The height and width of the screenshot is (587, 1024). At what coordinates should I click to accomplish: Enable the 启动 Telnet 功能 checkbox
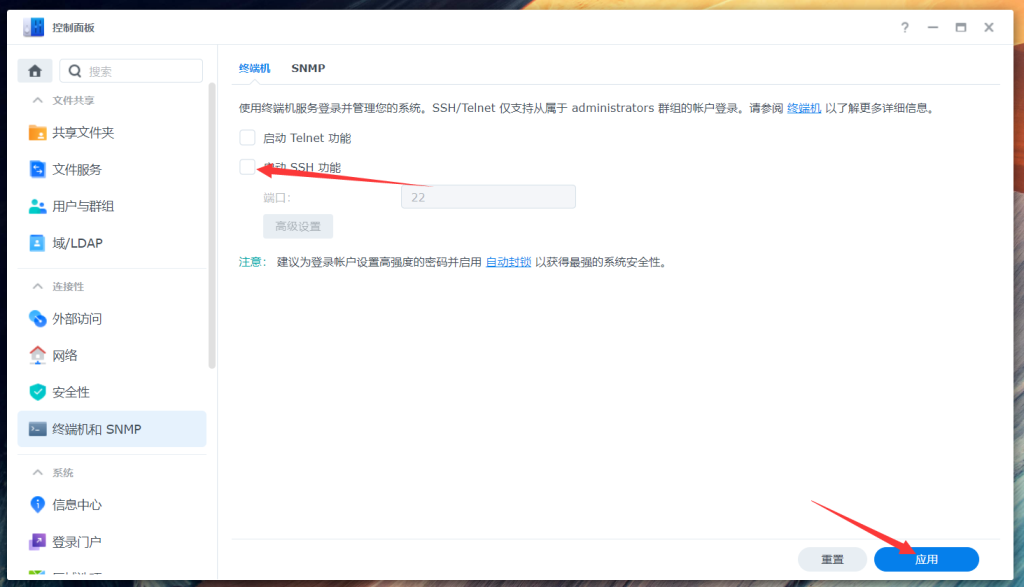coord(247,137)
